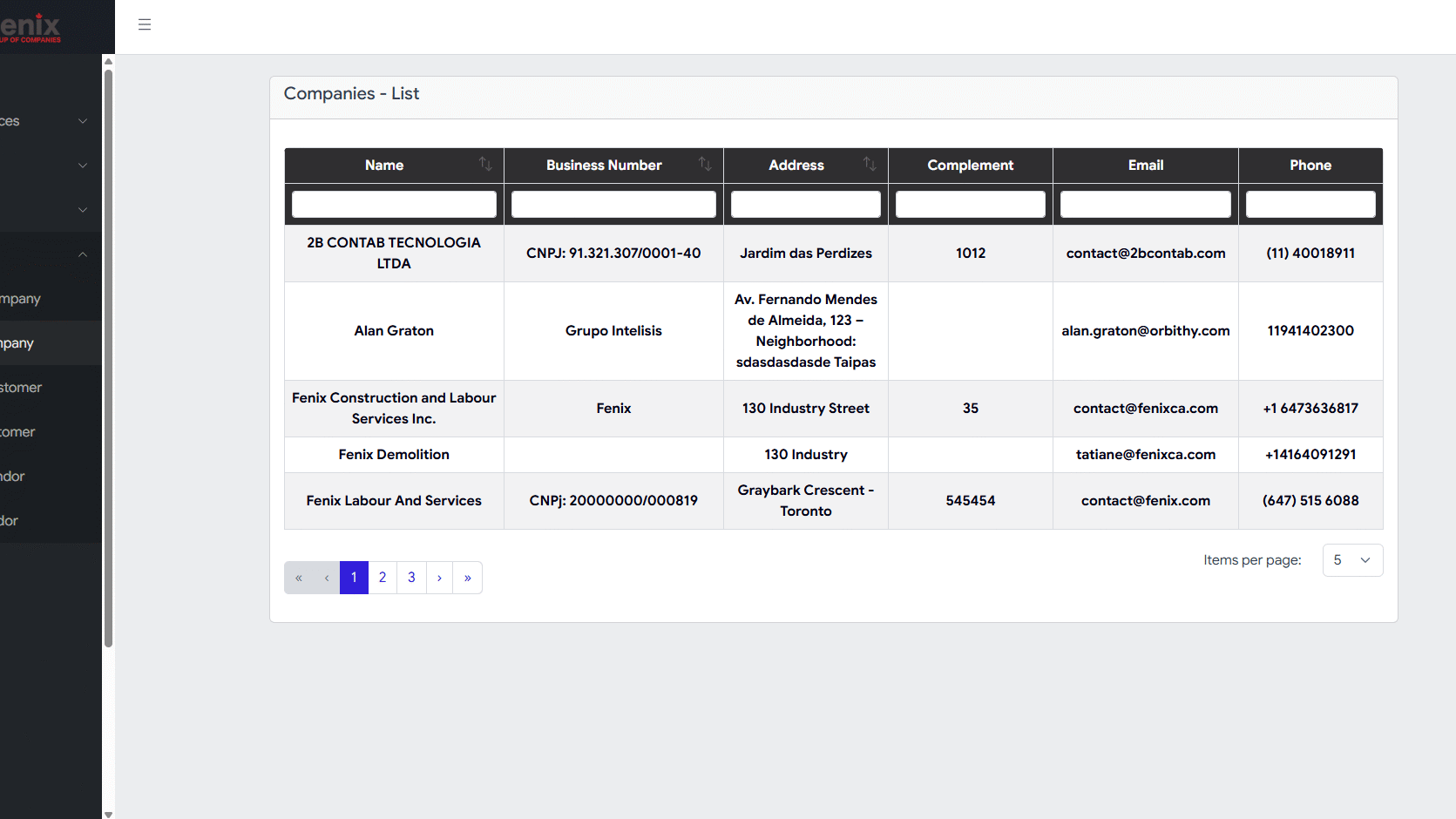Click contact@fenix.com email
The width and height of the screenshot is (1456, 819).
[x=1146, y=501]
